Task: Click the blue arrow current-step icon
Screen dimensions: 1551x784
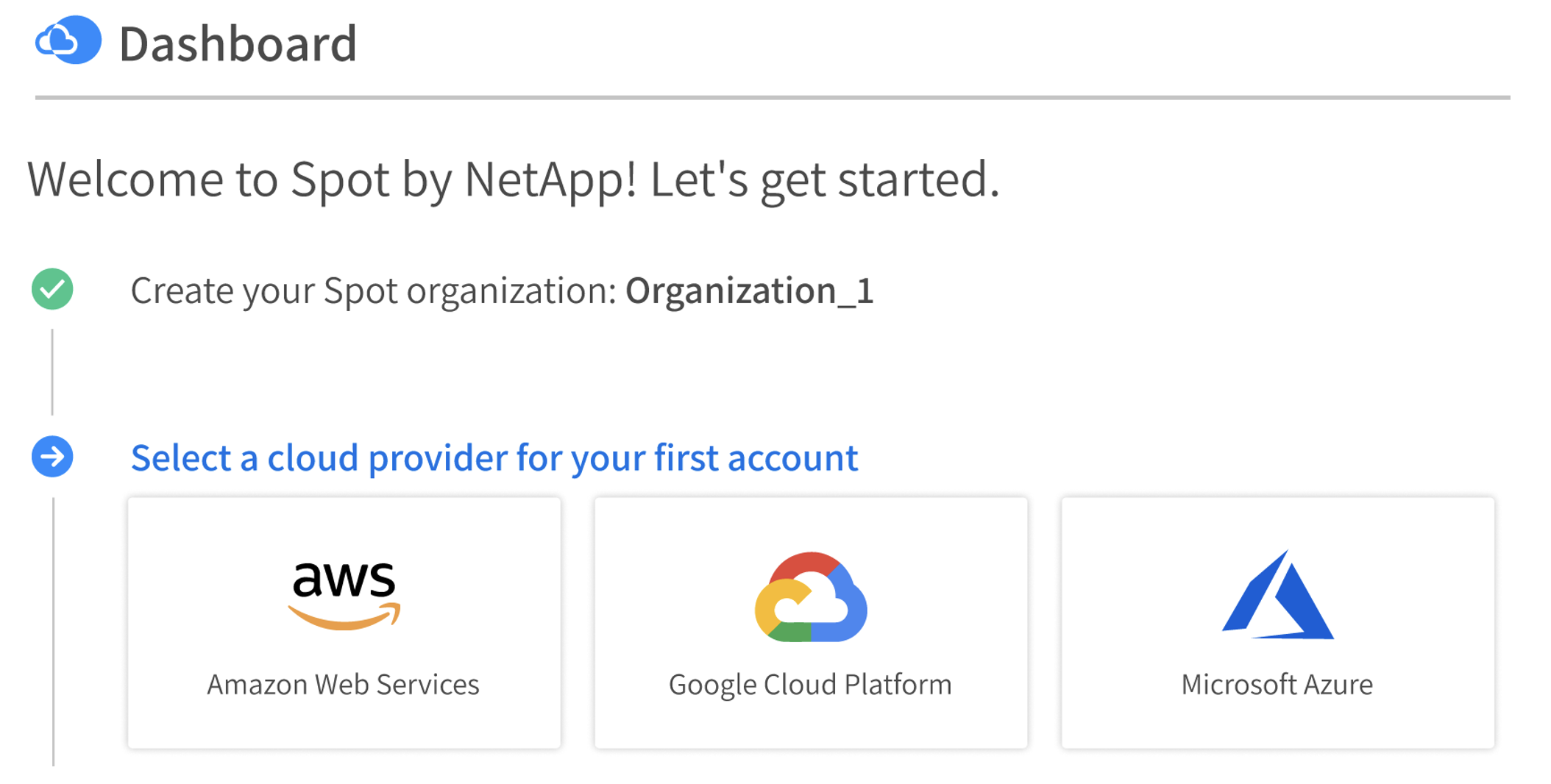Action: [x=52, y=457]
